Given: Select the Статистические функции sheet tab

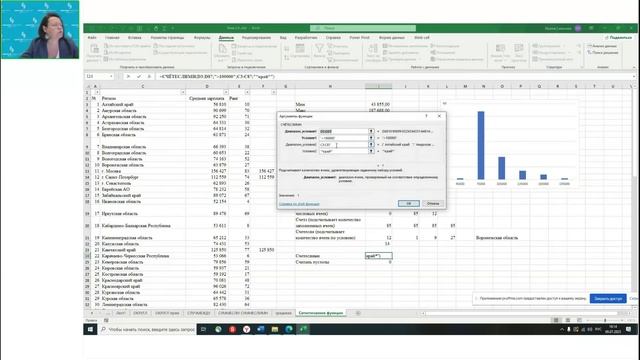Looking at the screenshot, I should pos(321,313).
